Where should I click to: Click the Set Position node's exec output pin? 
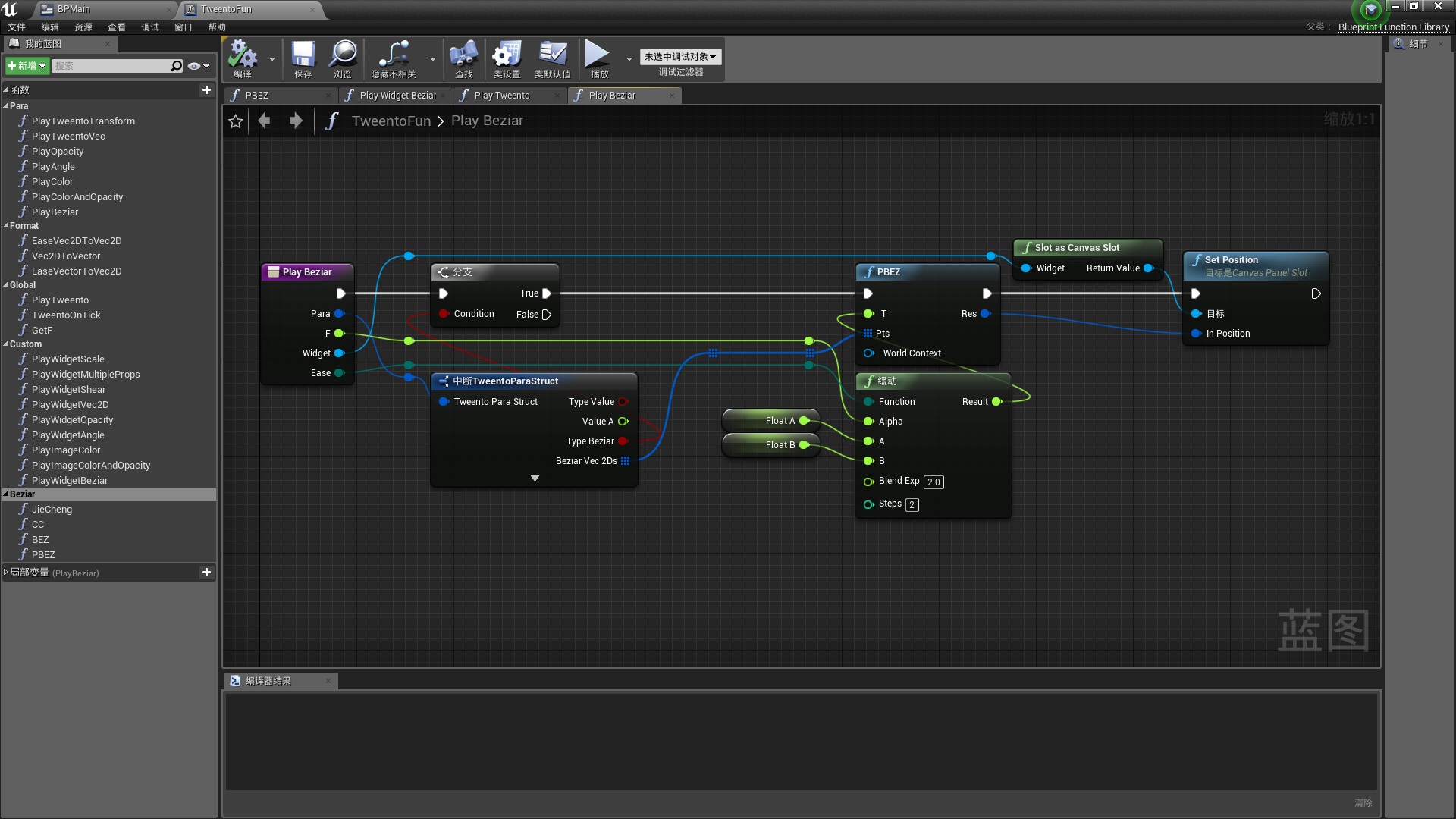(x=1316, y=293)
